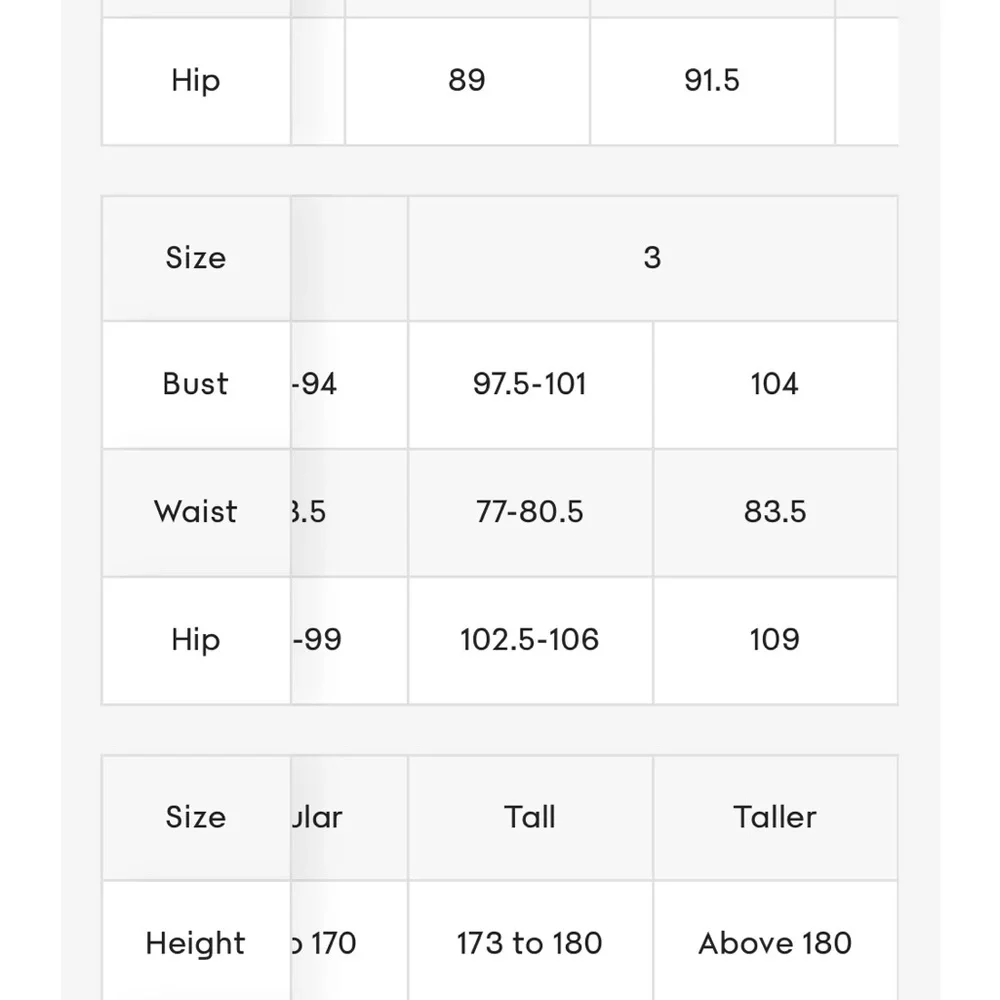Click the Size label in second table
Image resolution: width=1000 pixels, height=1000 pixels.
pyautogui.click(x=196, y=258)
